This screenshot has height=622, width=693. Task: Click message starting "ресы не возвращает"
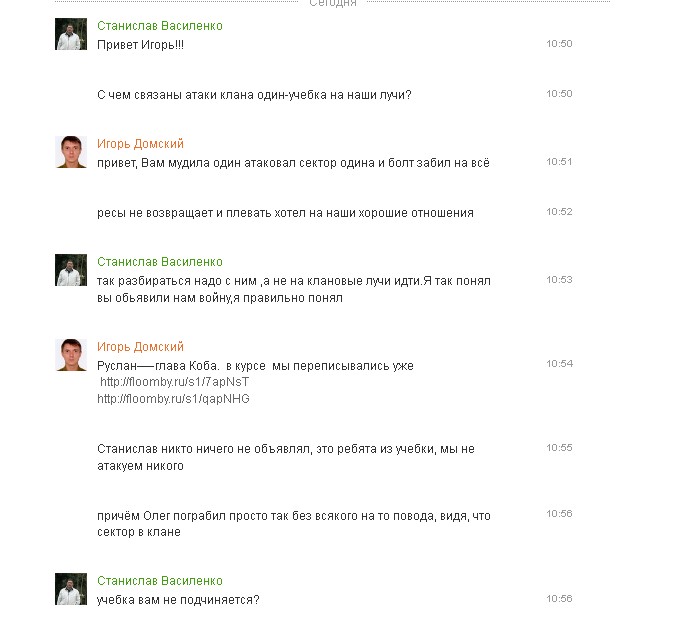[x=285, y=213]
